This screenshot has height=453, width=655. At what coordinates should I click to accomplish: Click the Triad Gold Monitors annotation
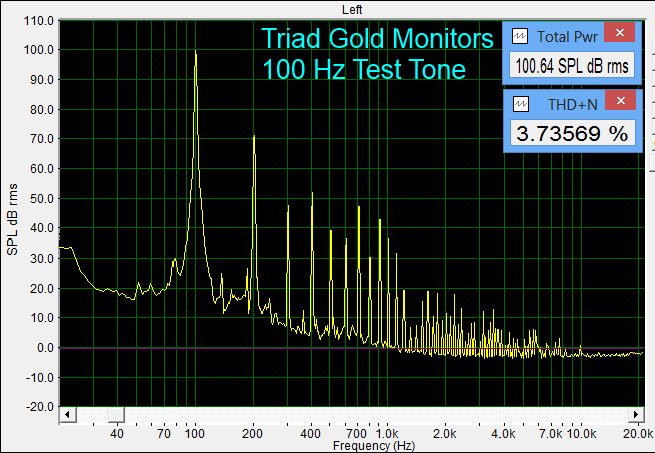pos(378,38)
